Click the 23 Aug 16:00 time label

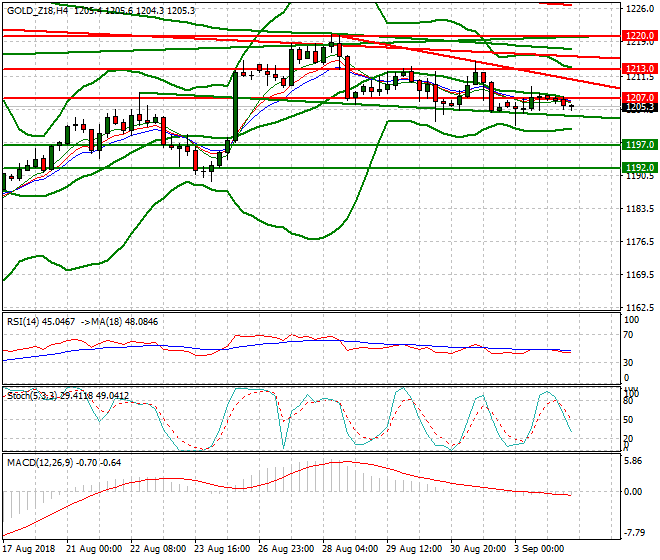coord(222,549)
